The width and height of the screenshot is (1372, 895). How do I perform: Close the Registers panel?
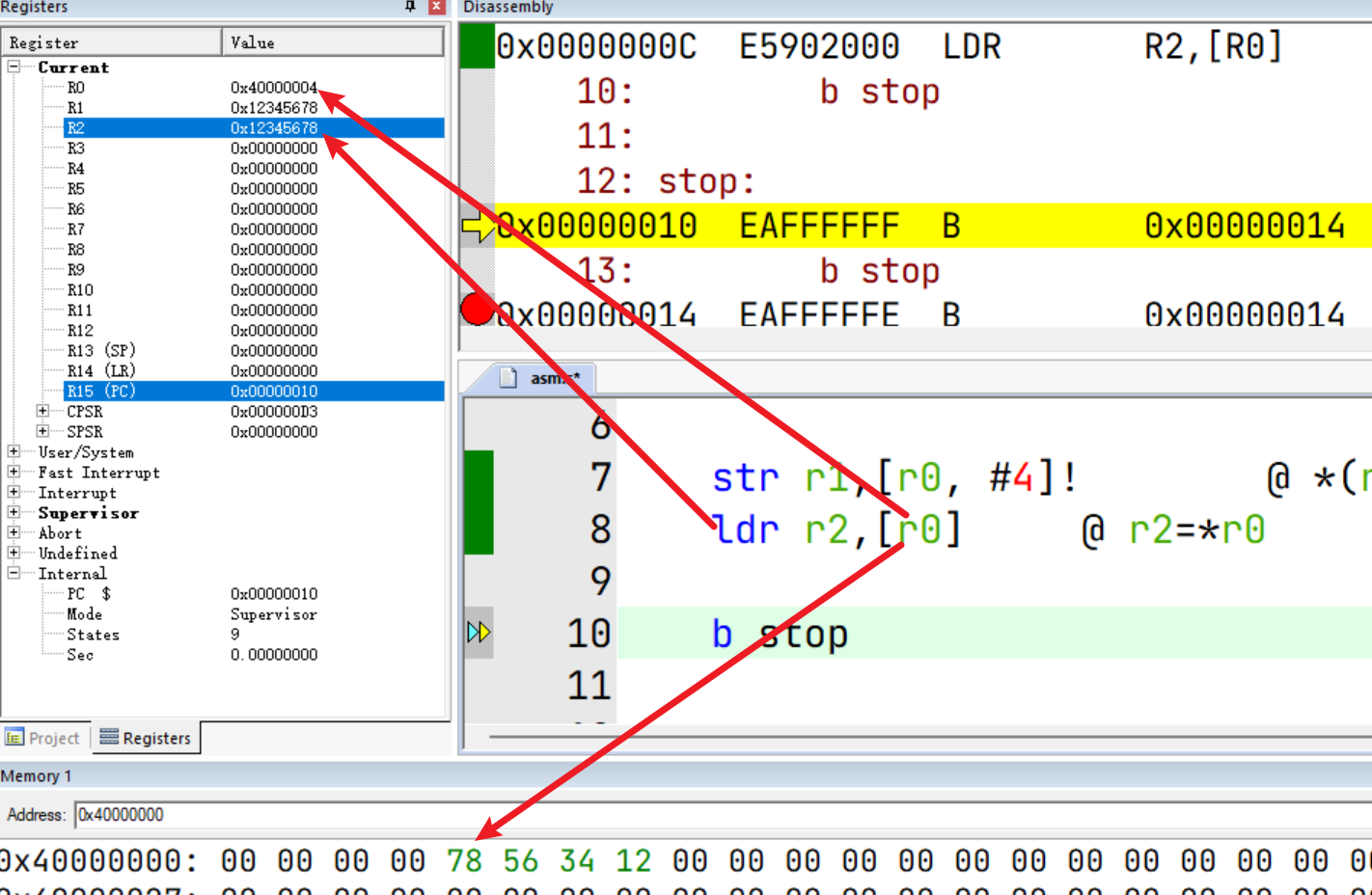pos(436,7)
